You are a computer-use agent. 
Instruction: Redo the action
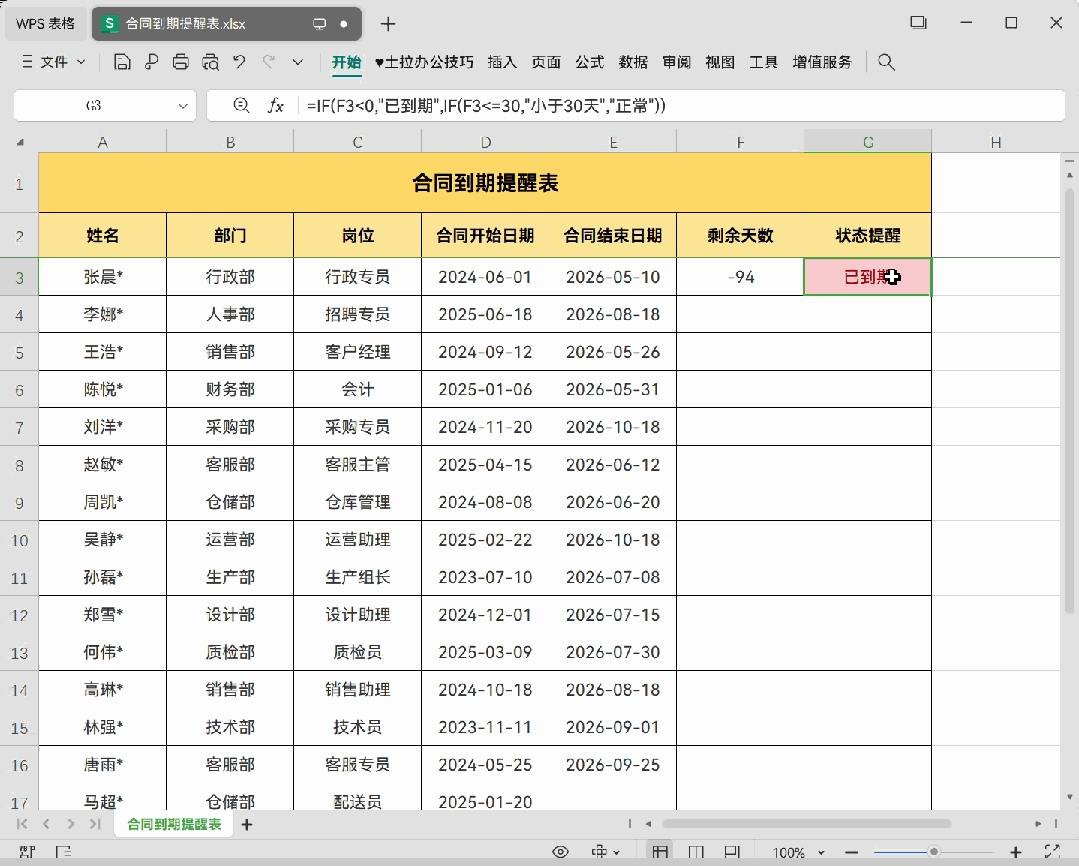tap(268, 62)
